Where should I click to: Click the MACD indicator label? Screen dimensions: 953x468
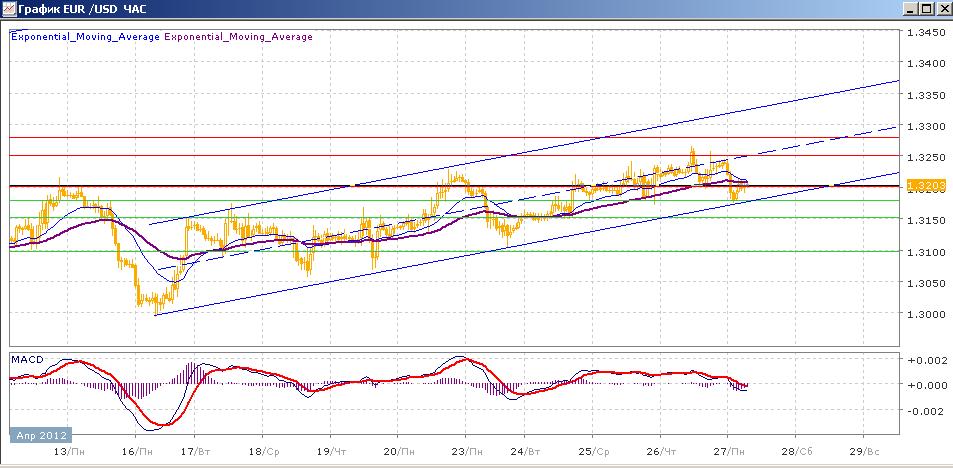click(x=27, y=360)
